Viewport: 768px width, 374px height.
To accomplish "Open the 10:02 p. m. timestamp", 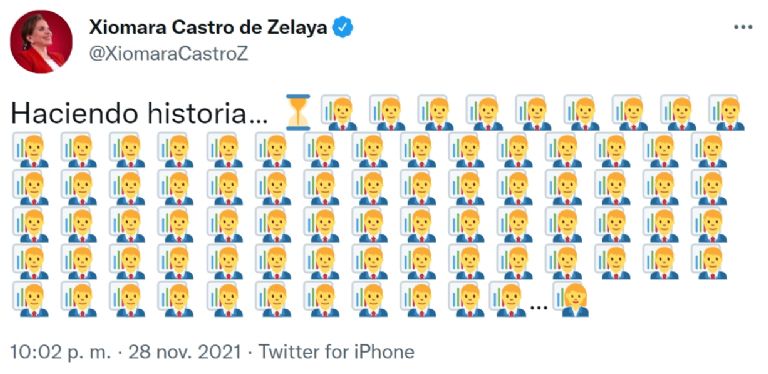I will [x=61, y=351].
